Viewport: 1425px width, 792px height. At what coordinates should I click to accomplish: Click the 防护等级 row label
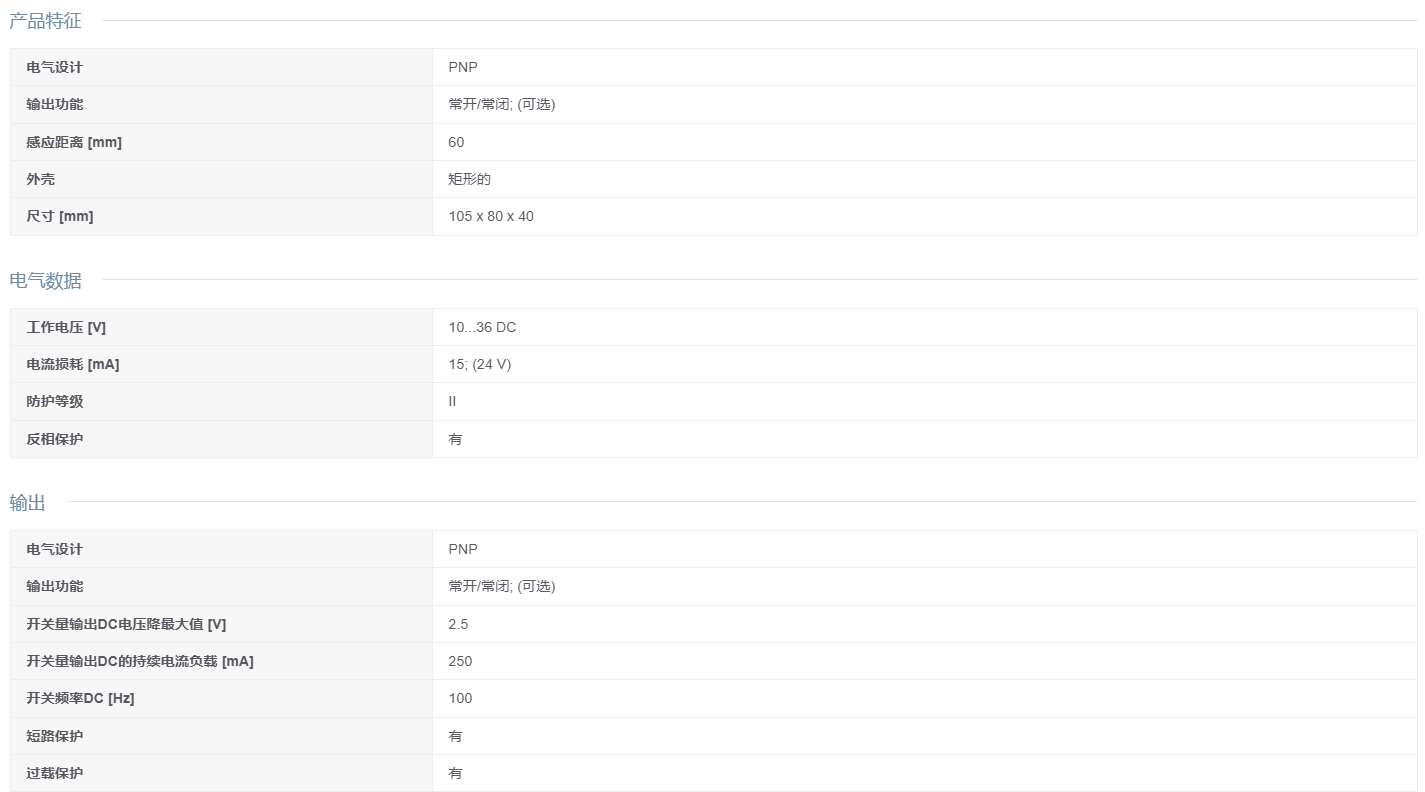click(x=55, y=401)
